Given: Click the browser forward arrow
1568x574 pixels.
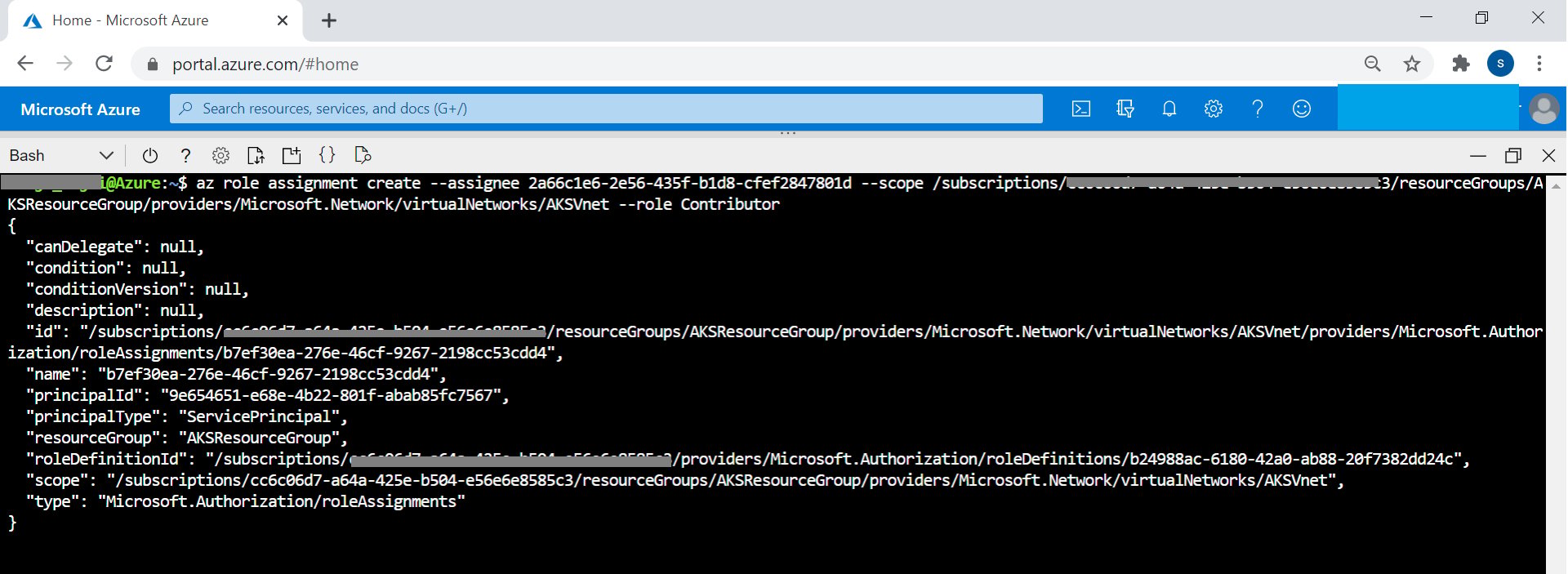Looking at the screenshot, I should point(65,64).
